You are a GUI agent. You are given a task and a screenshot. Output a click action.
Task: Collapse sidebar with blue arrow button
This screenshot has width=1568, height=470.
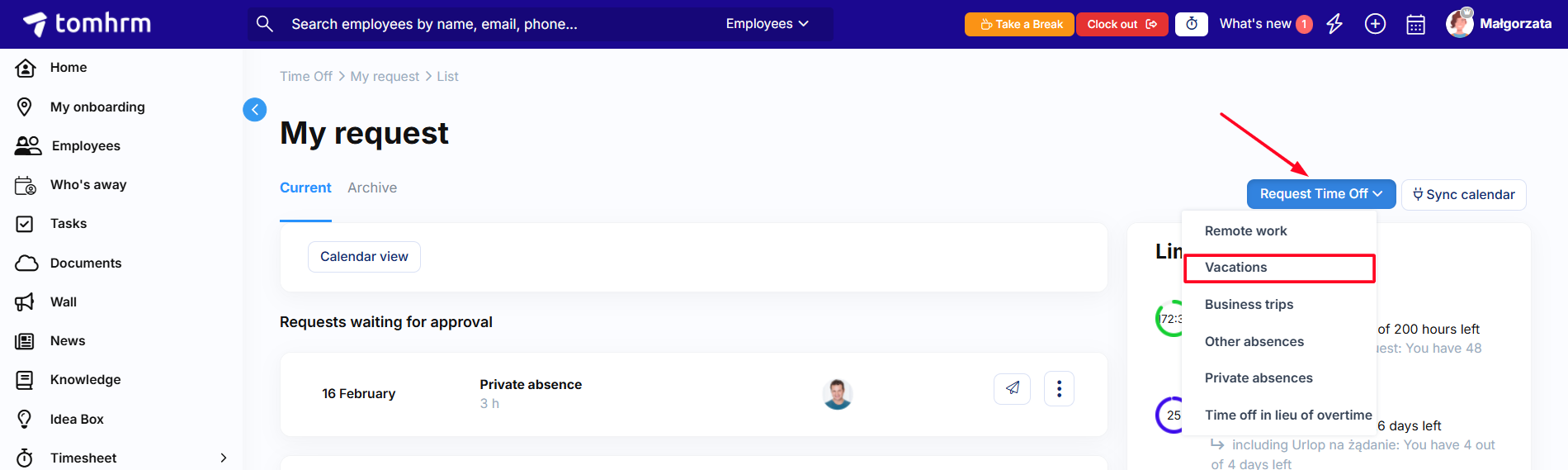click(254, 110)
